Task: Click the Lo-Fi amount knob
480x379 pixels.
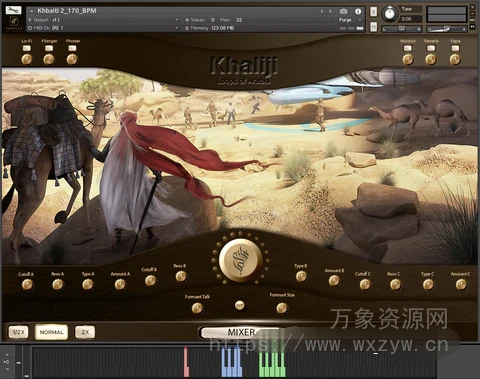Action: click(x=27, y=59)
